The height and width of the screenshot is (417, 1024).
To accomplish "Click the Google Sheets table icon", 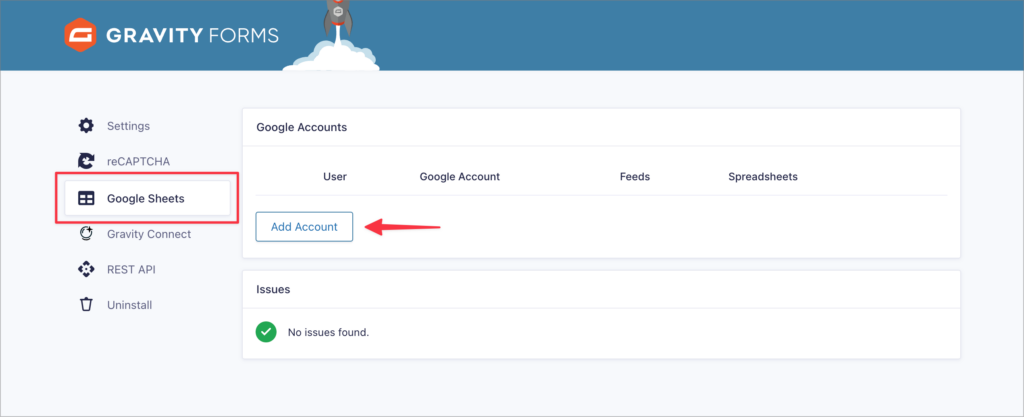I will pyautogui.click(x=86, y=198).
